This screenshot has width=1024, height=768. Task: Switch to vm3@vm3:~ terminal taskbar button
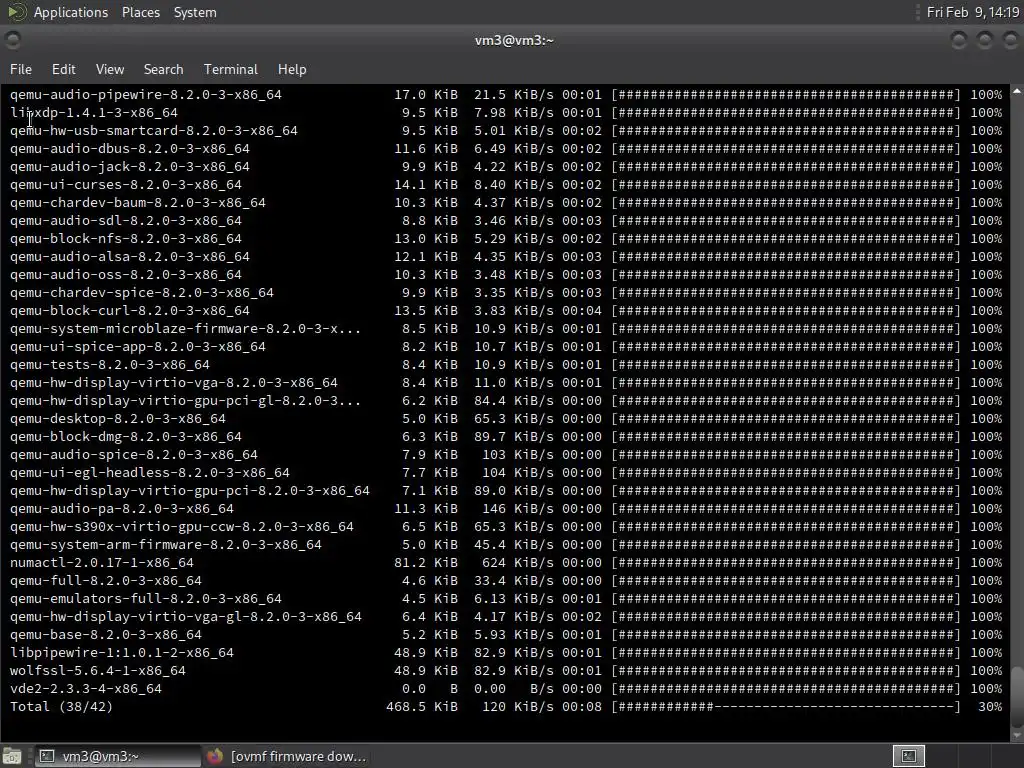[x=118, y=756]
